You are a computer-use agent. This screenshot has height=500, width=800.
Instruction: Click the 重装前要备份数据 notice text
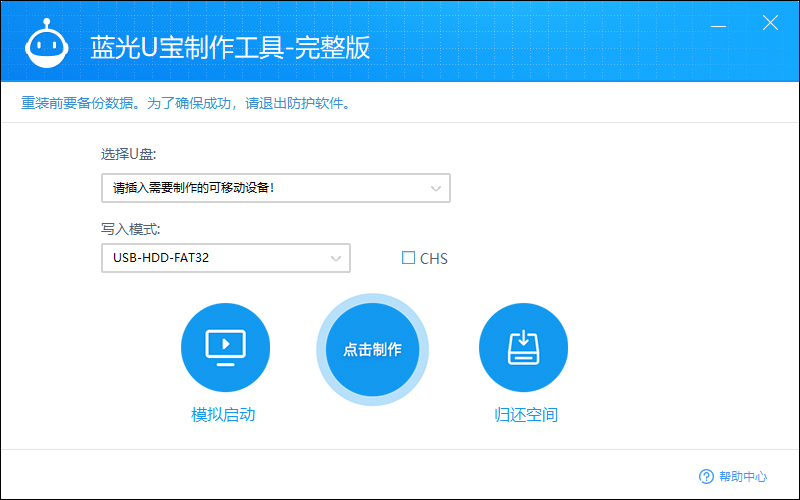tap(187, 104)
